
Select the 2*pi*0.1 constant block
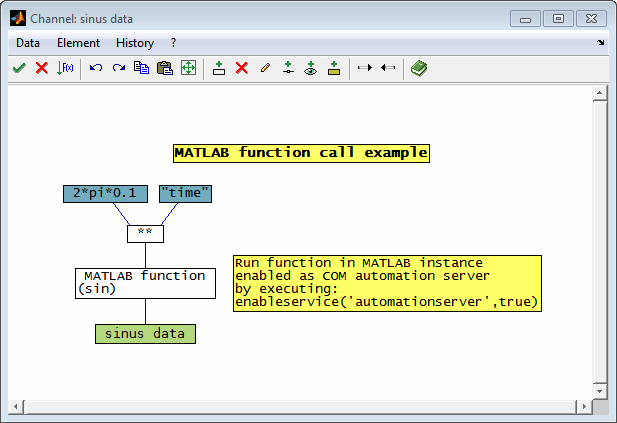(x=105, y=194)
